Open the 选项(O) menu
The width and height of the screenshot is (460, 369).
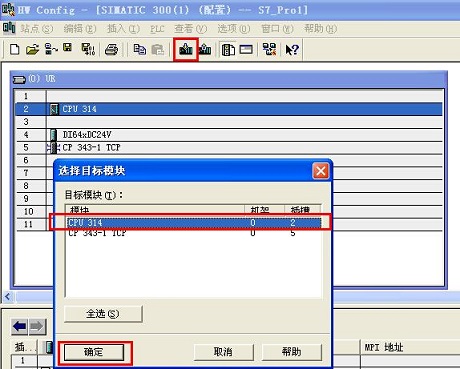click(234, 29)
